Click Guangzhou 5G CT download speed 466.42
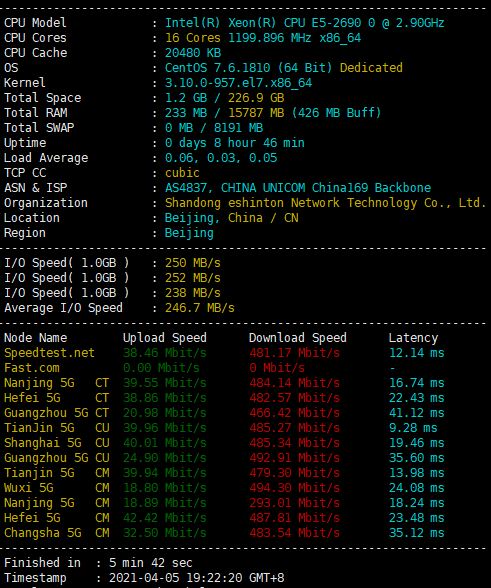Image resolution: width=491 pixels, height=588 pixels. pos(294,413)
